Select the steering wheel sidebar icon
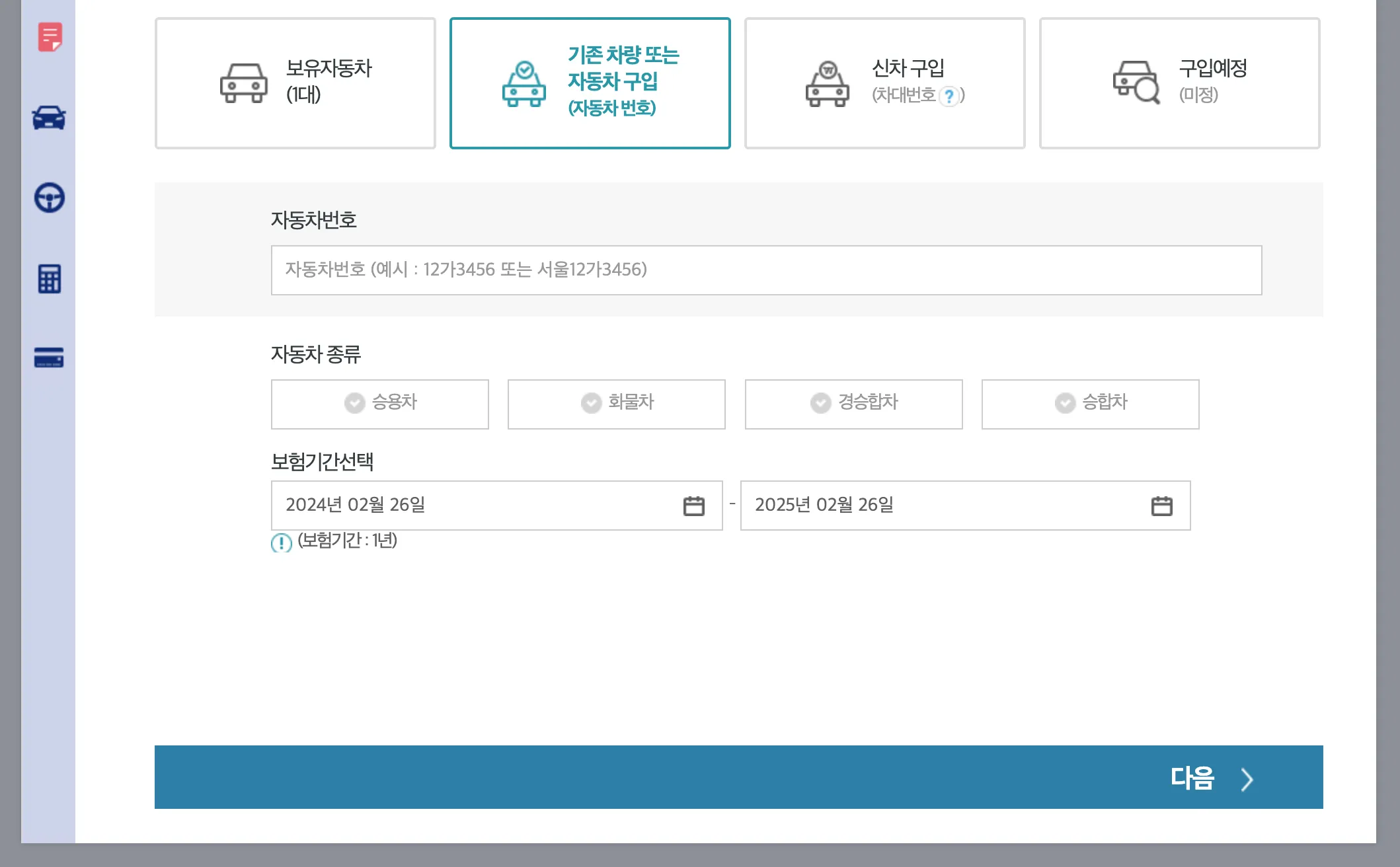The height and width of the screenshot is (867, 1400). coord(49,200)
